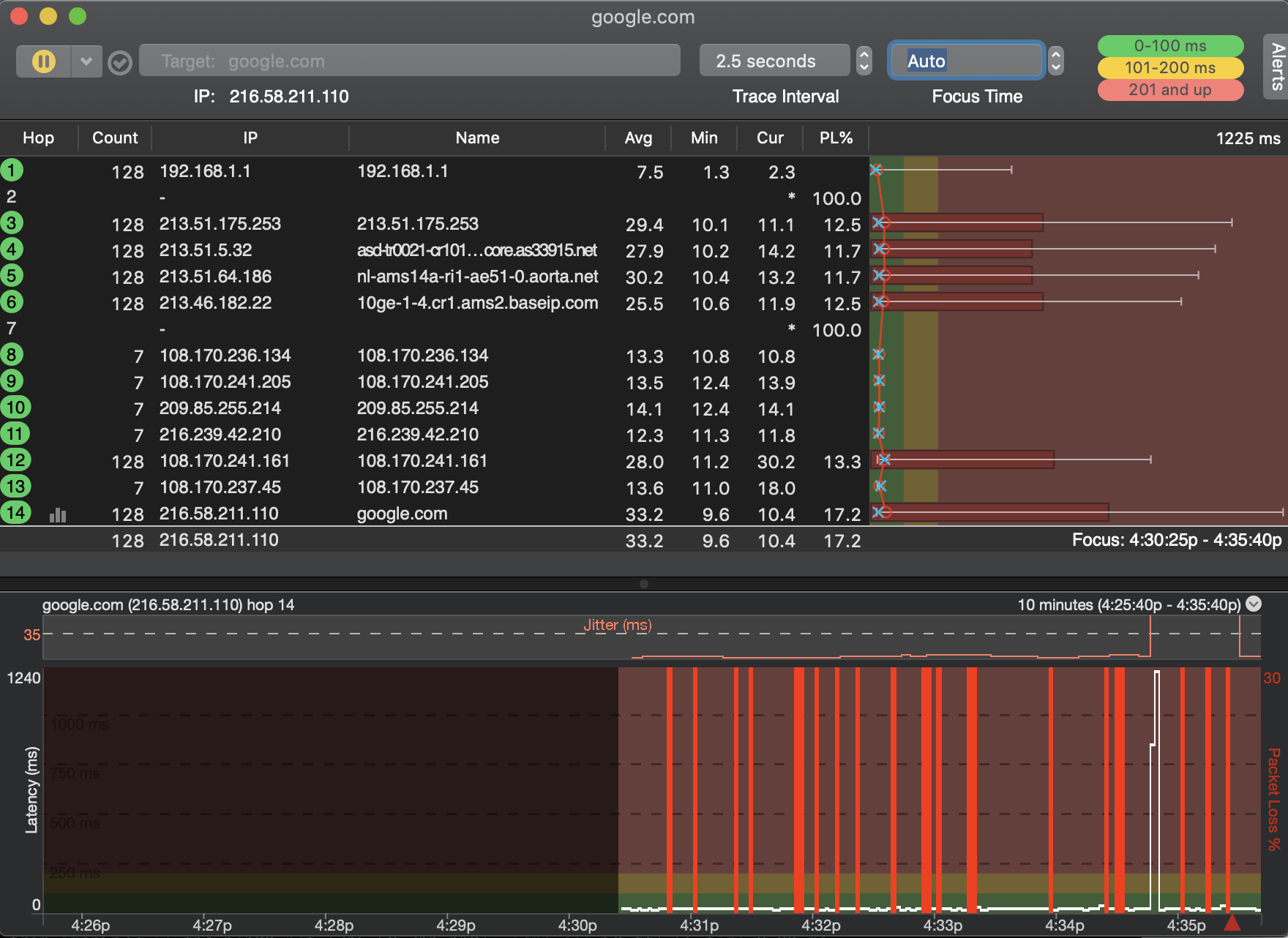Click the red triangle marker on timeline
This screenshot has width=1288, height=938.
pyautogui.click(x=1232, y=922)
